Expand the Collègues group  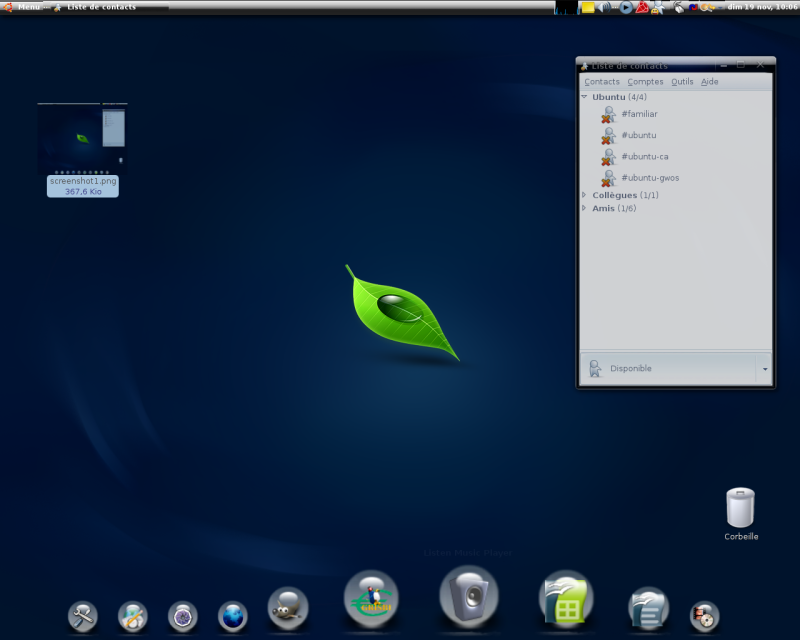pyautogui.click(x=584, y=194)
